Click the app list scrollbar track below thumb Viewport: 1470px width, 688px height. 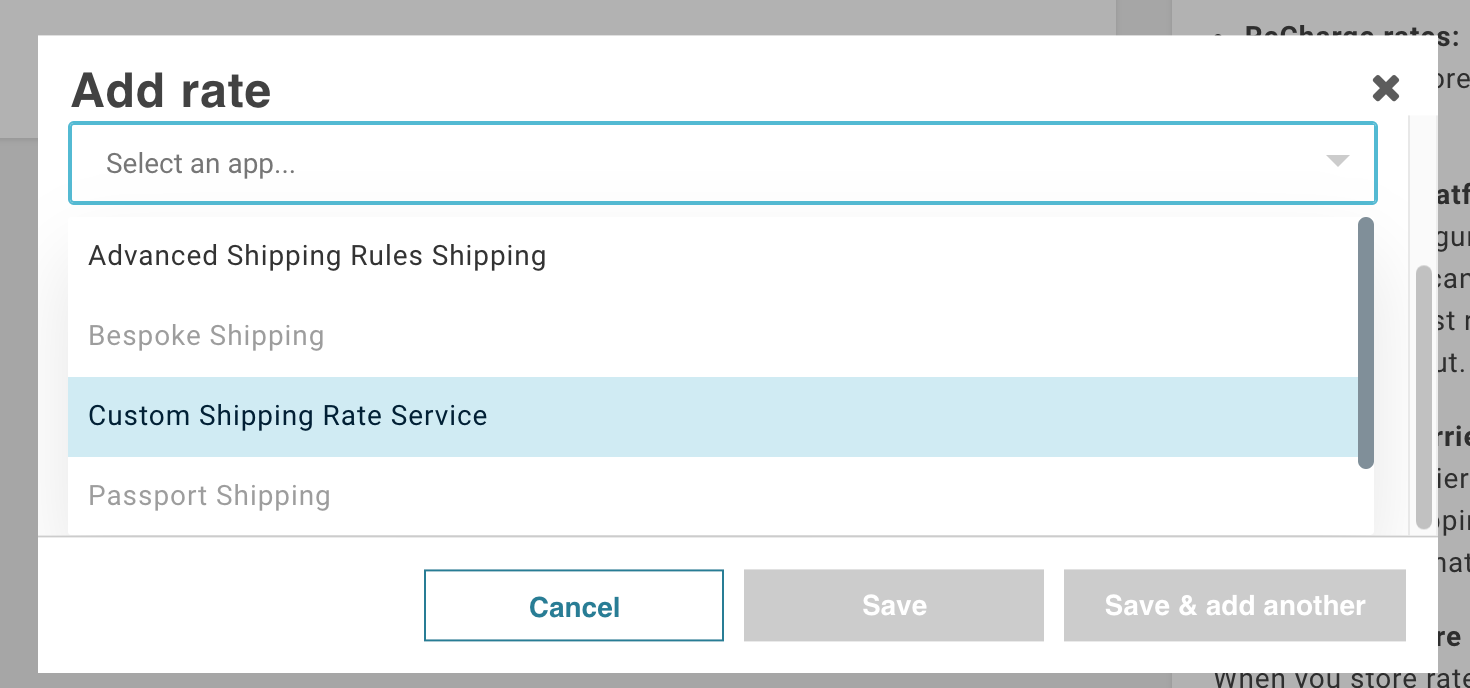coord(1365,502)
